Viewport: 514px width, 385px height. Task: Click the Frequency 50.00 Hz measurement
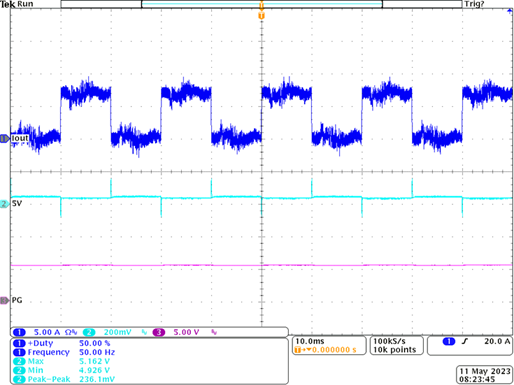[x=64, y=352]
